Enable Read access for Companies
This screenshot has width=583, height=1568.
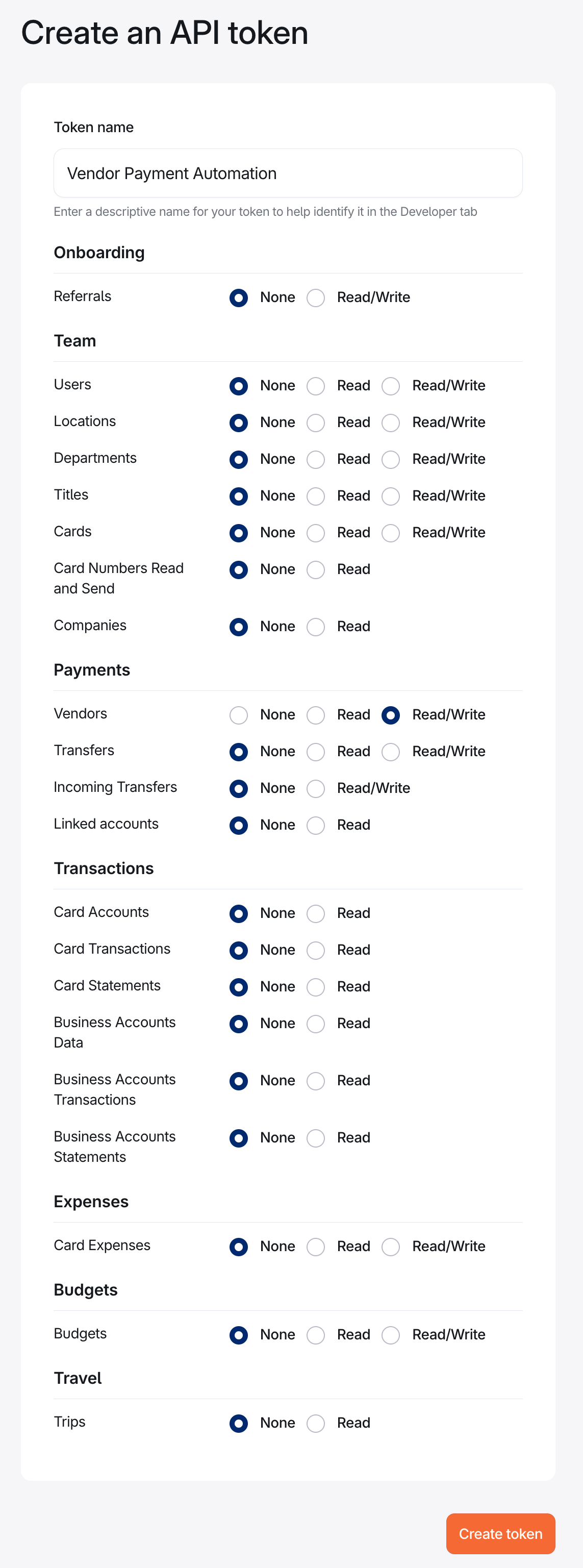tap(316, 627)
